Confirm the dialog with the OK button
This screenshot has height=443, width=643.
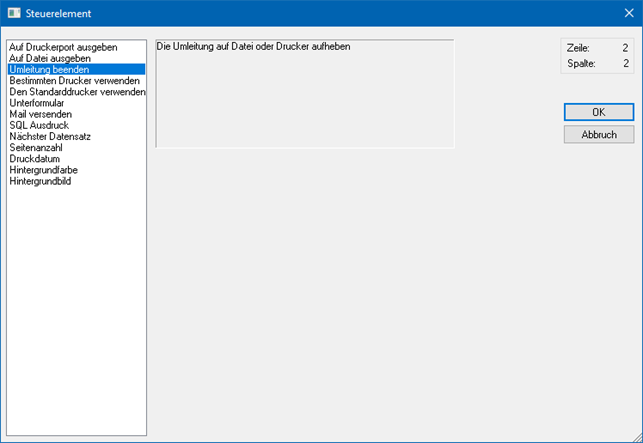pyautogui.click(x=598, y=112)
